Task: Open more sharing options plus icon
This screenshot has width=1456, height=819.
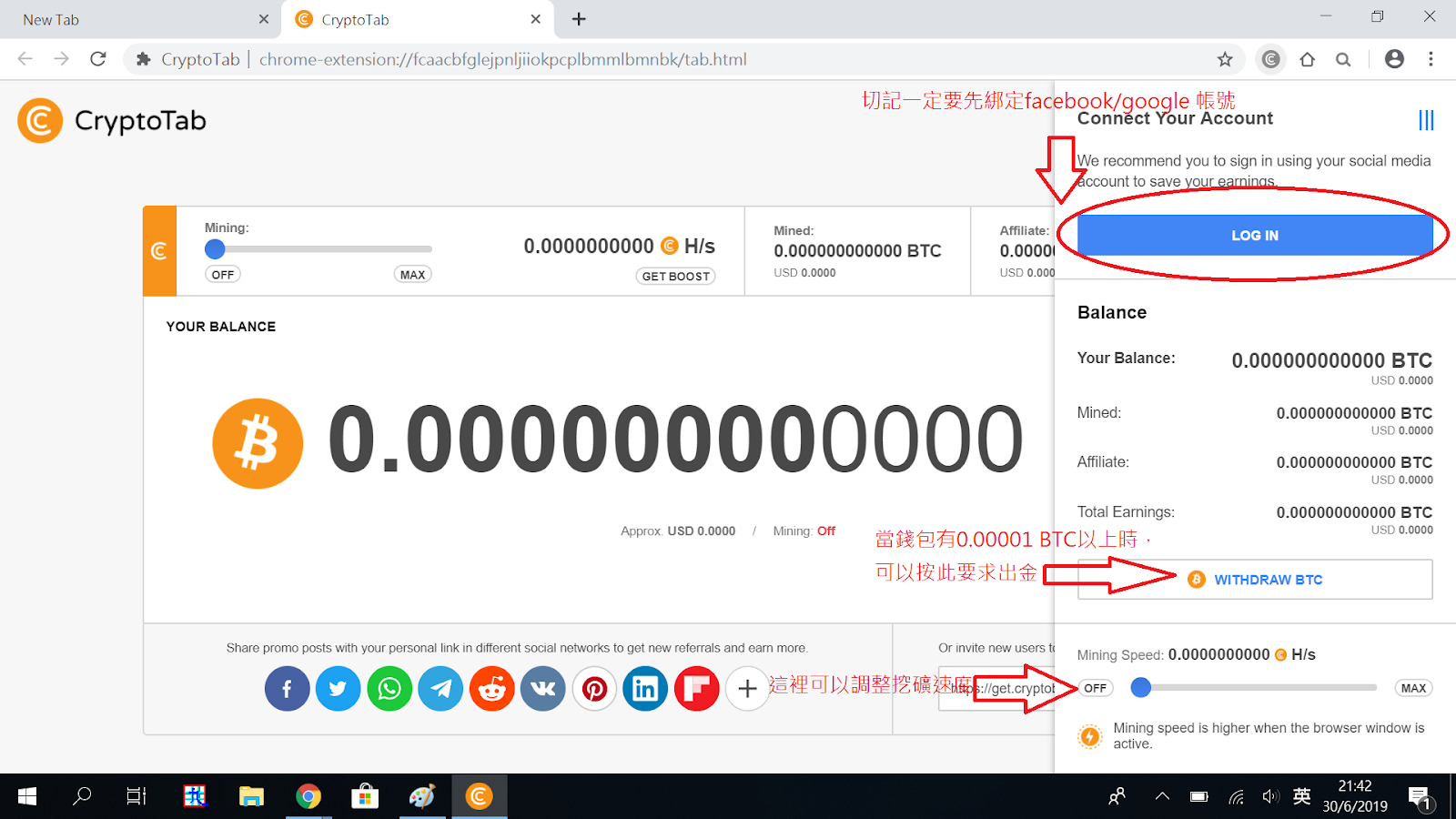Action: pyautogui.click(x=747, y=689)
